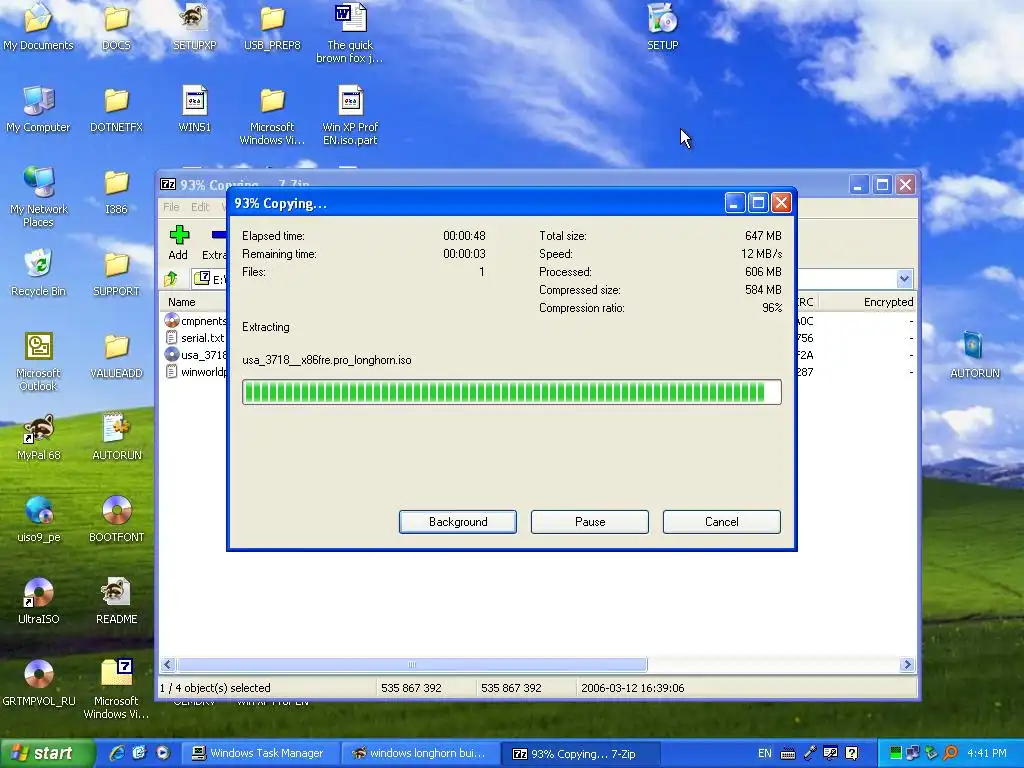Click the help question-mark language bar icon
Image resolution: width=1024 pixels, height=768 pixels.
(x=852, y=753)
